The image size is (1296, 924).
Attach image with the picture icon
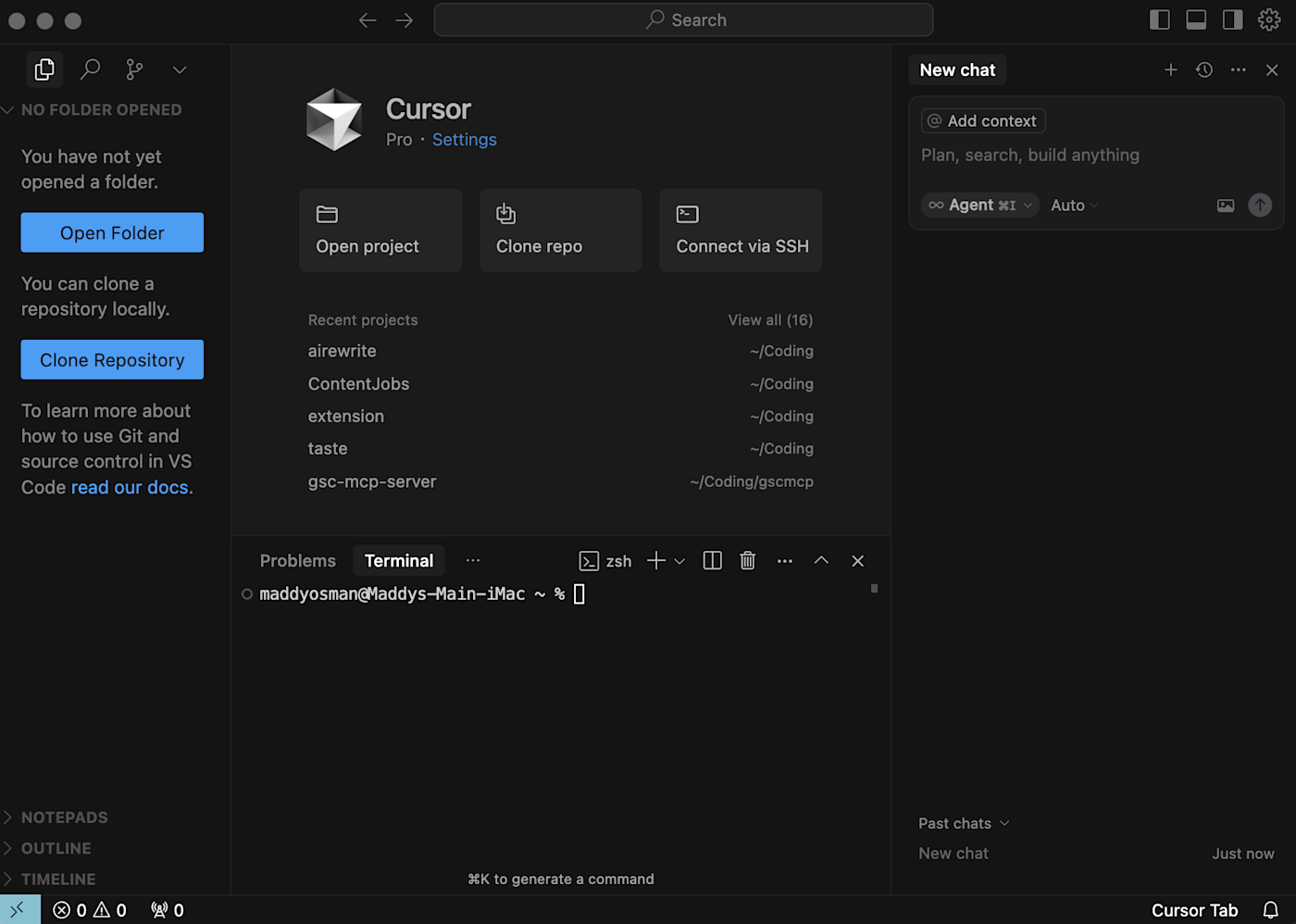coord(1226,206)
